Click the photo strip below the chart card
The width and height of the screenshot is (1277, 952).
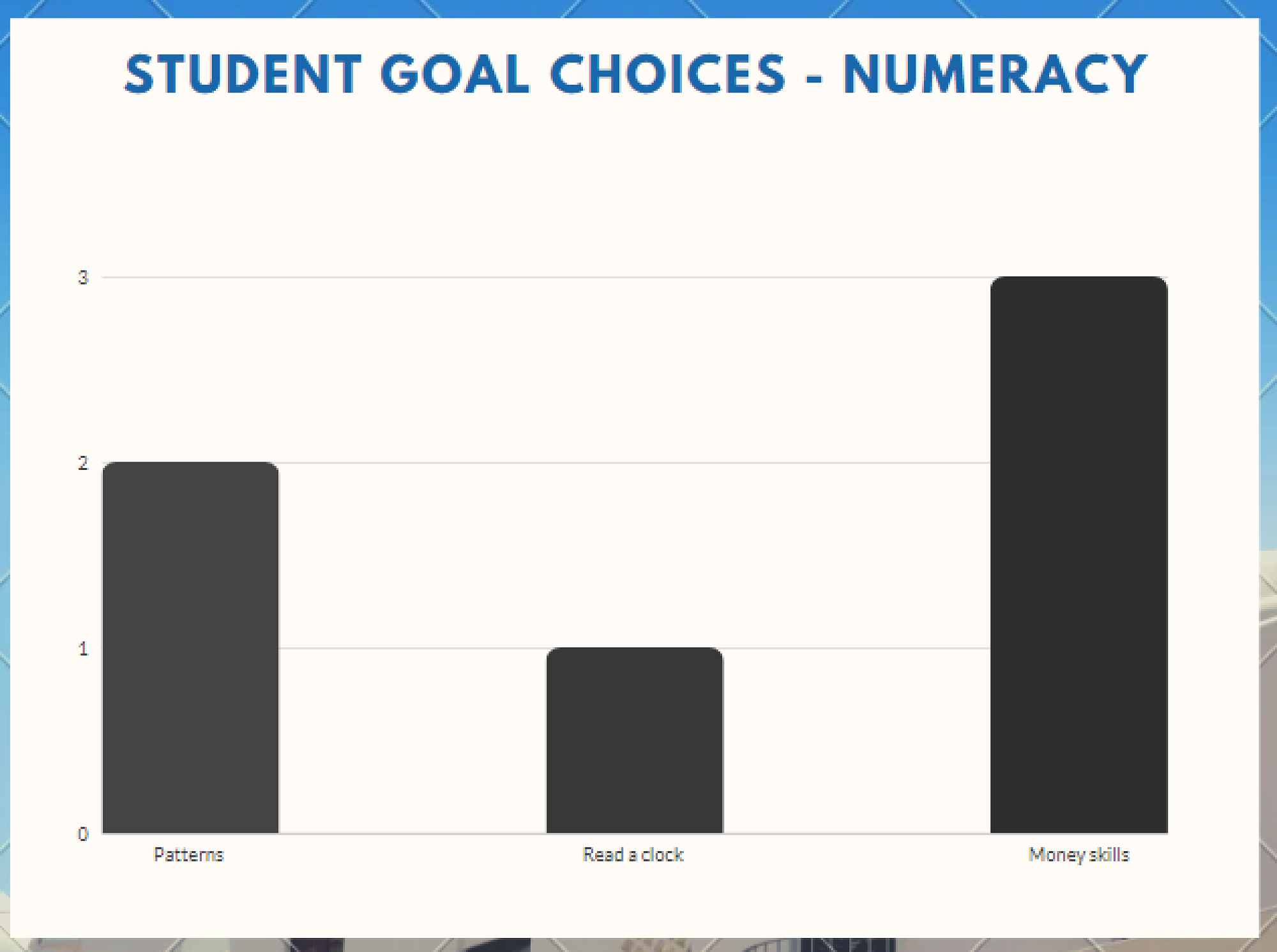[x=638, y=945]
